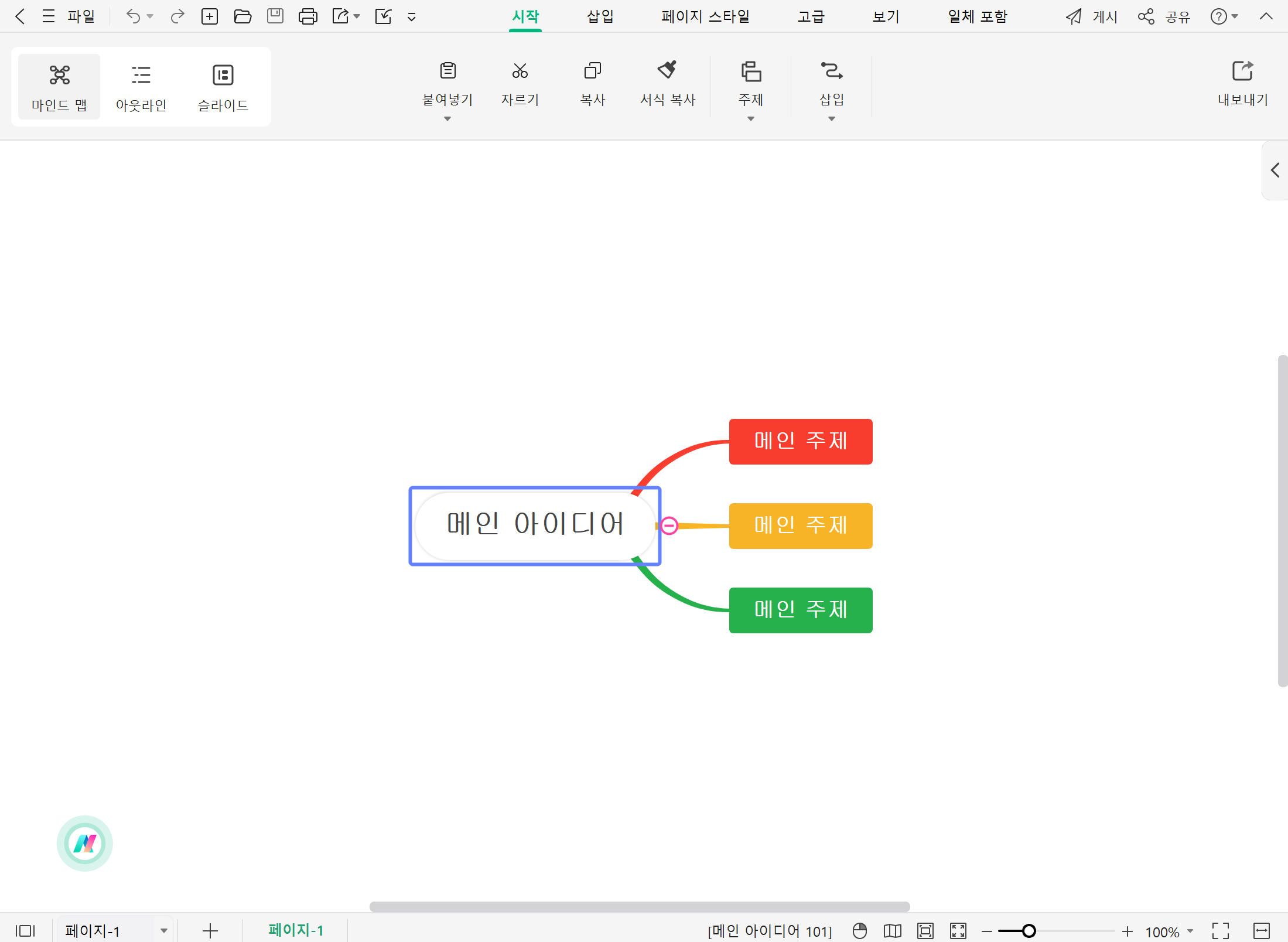Click the checkmark note icon in quick toolbar
Screen dimensions: 1288x942
point(383,16)
